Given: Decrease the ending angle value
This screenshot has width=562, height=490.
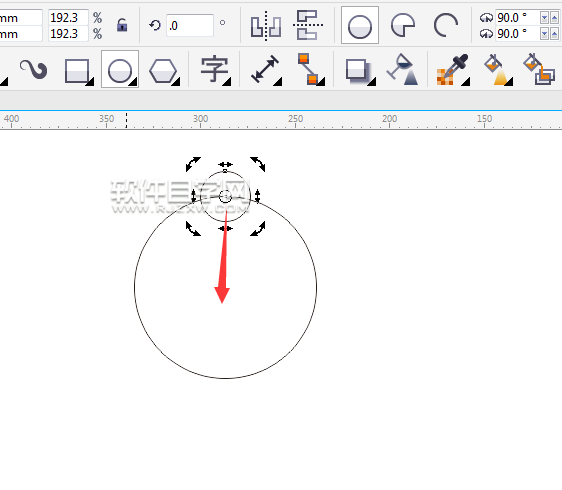Looking at the screenshot, I should click(544, 34).
